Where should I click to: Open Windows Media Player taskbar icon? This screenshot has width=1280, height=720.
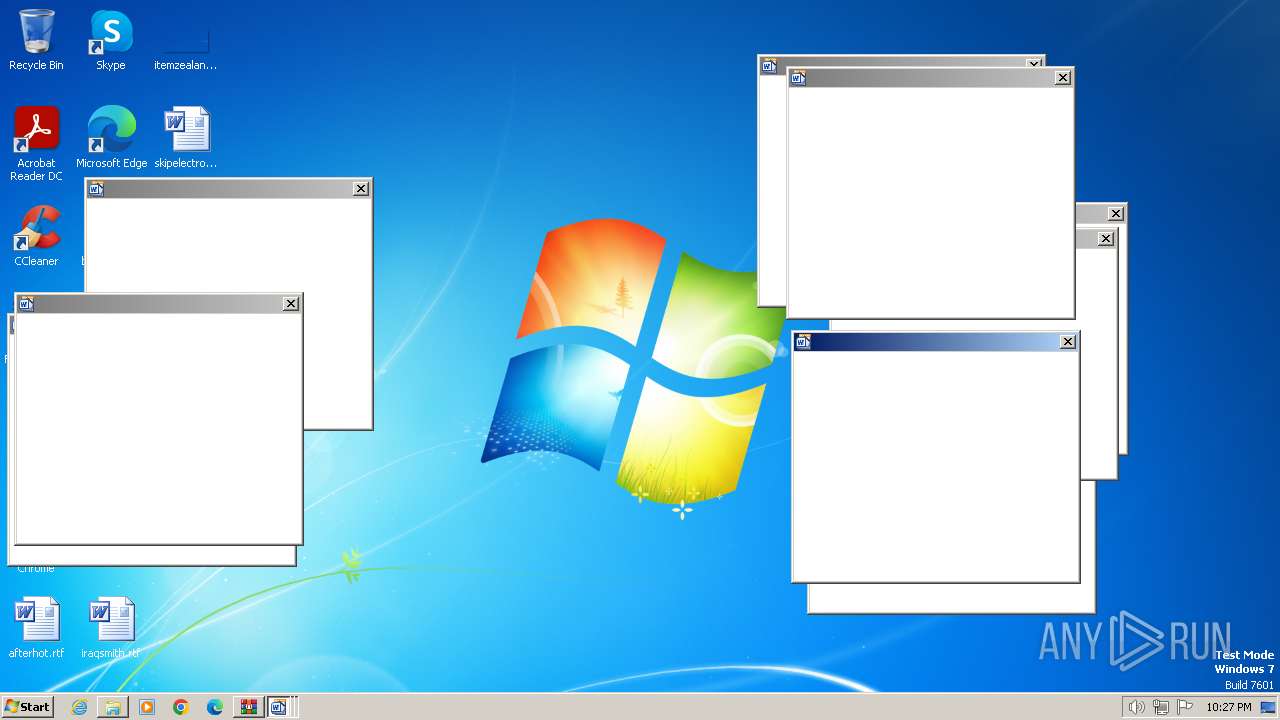147,707
